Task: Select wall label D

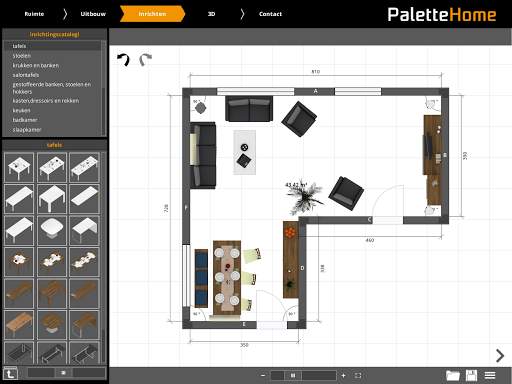Action: click(302, 268)
